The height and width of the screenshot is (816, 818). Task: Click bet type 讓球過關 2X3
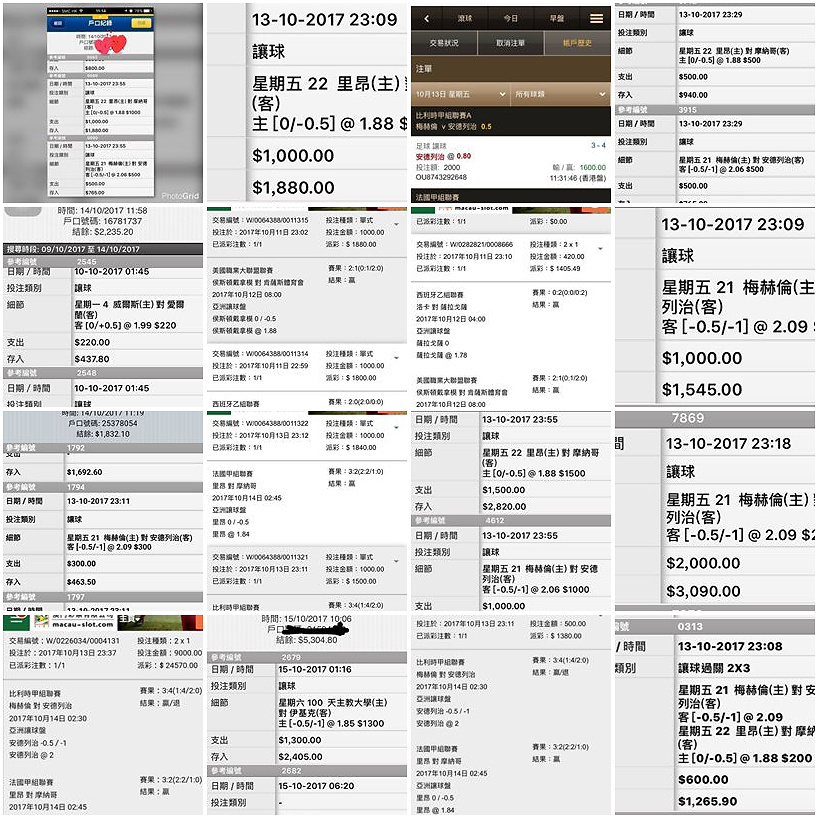[713, 668]
